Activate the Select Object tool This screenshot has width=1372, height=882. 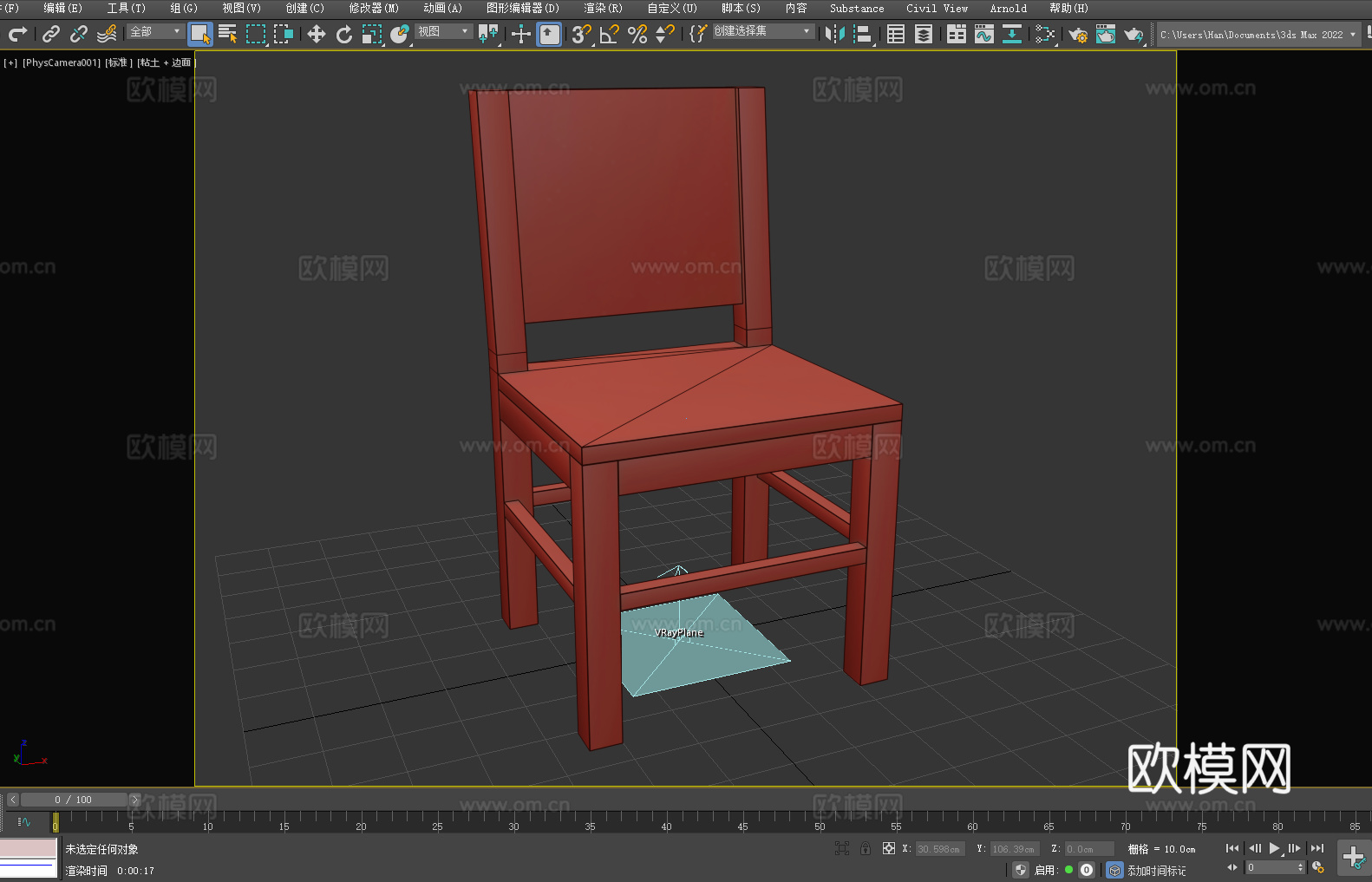coord(199,34)
